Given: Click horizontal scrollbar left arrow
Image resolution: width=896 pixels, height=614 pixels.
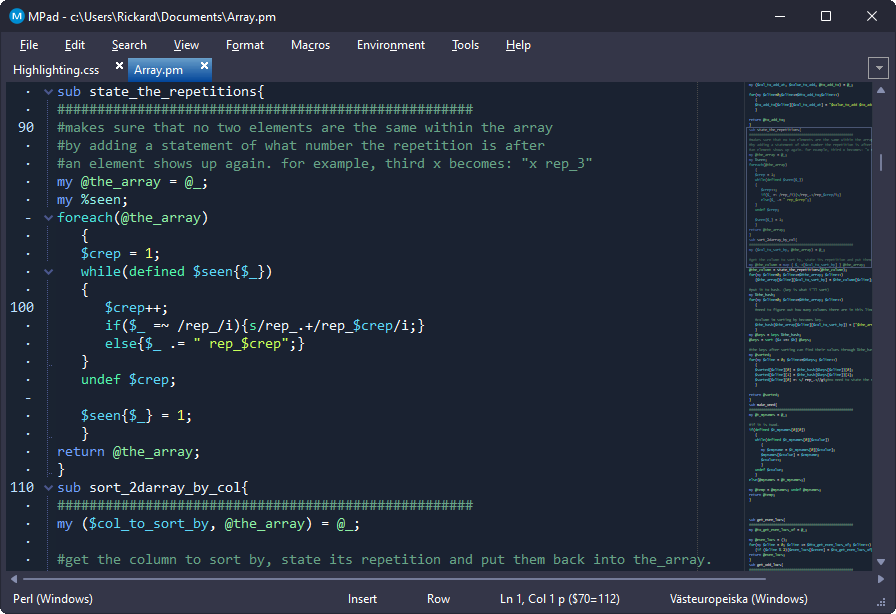Looking at the screenshot, I should [x=12, y=578].
